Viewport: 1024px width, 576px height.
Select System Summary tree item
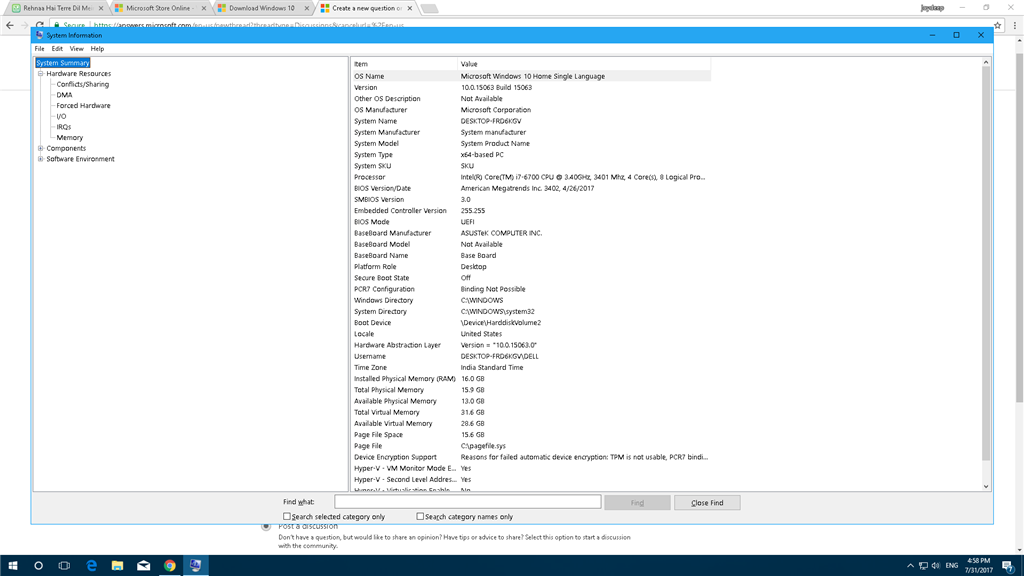[x=63, y=63]
